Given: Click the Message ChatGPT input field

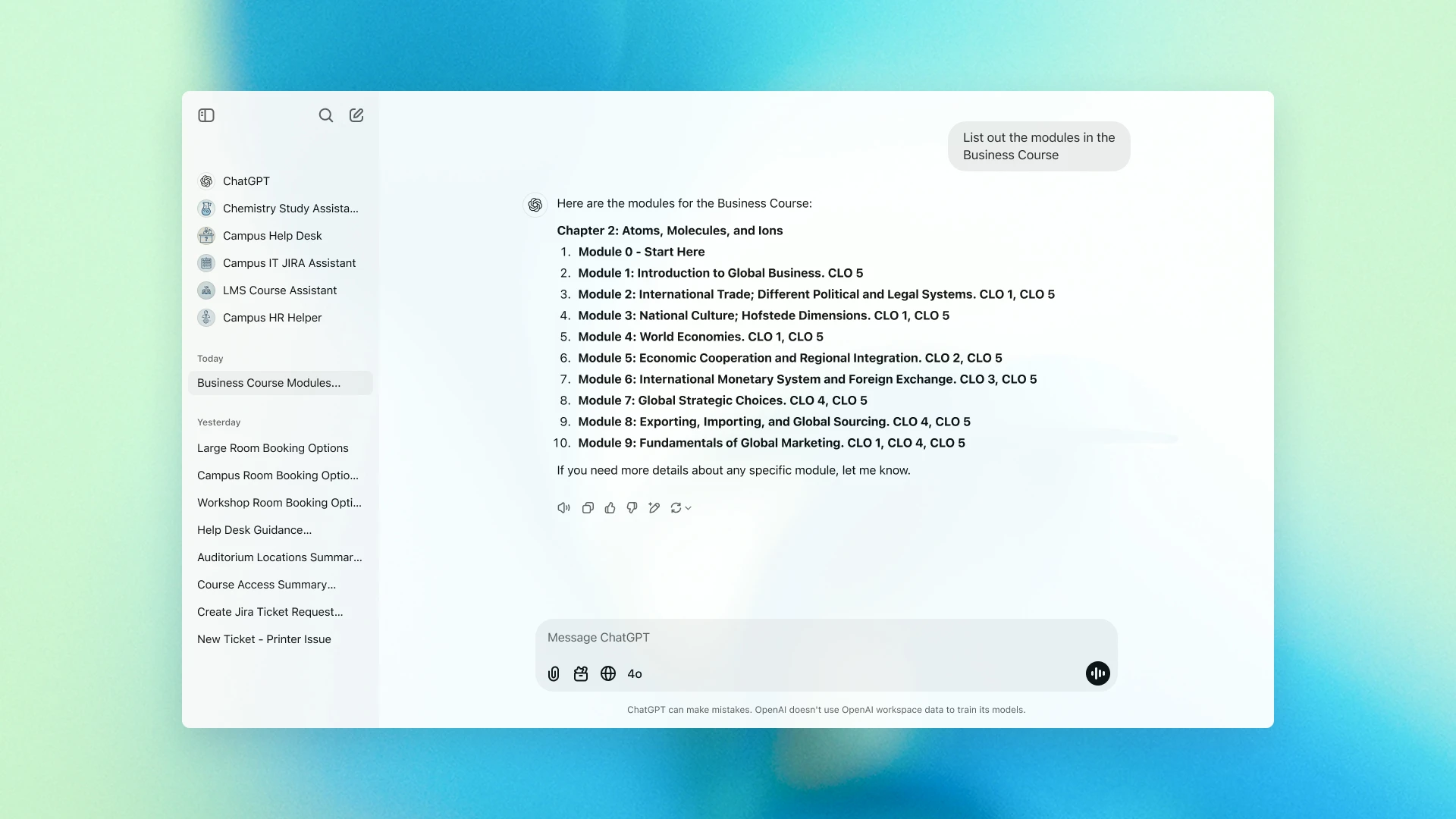Looking at the screenshot, I should pyautogui.click(x=827, y=638).
